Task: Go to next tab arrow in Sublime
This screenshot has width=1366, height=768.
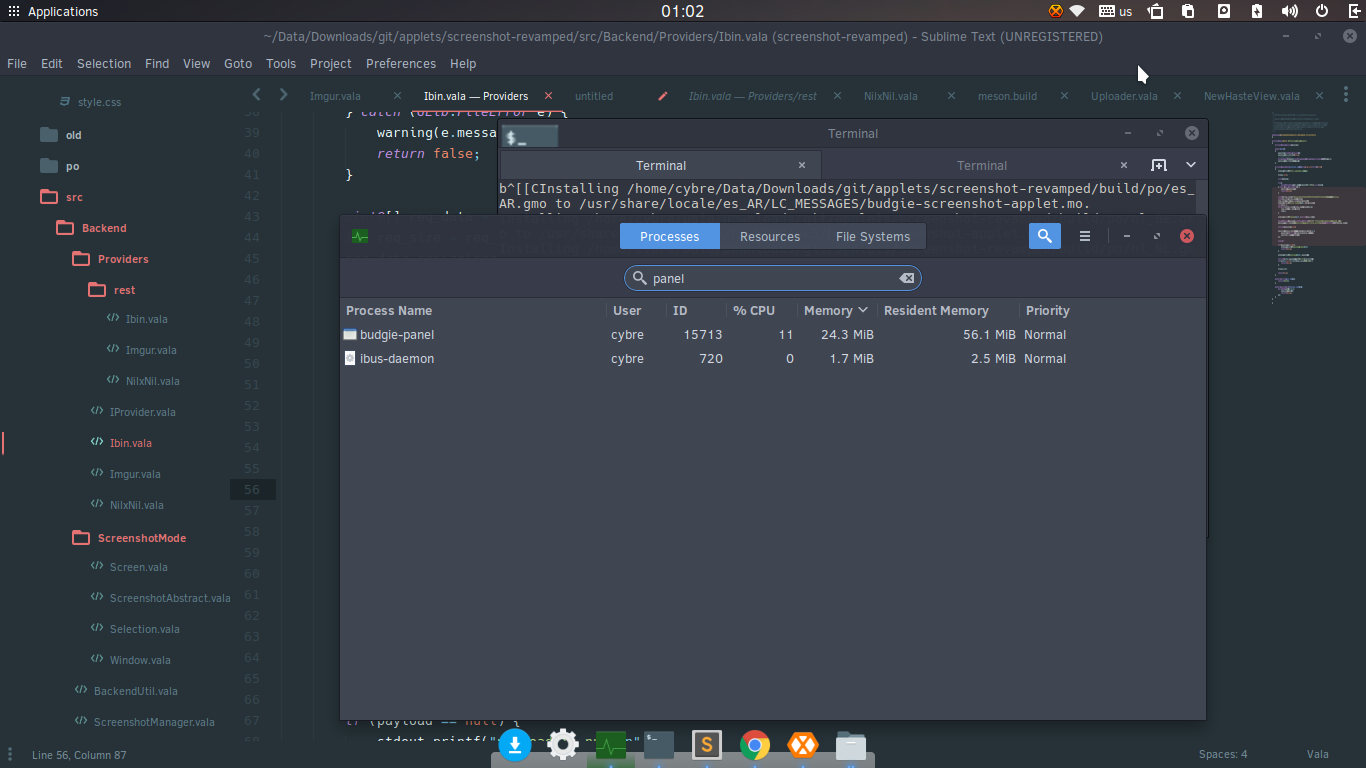Action: 284,94
